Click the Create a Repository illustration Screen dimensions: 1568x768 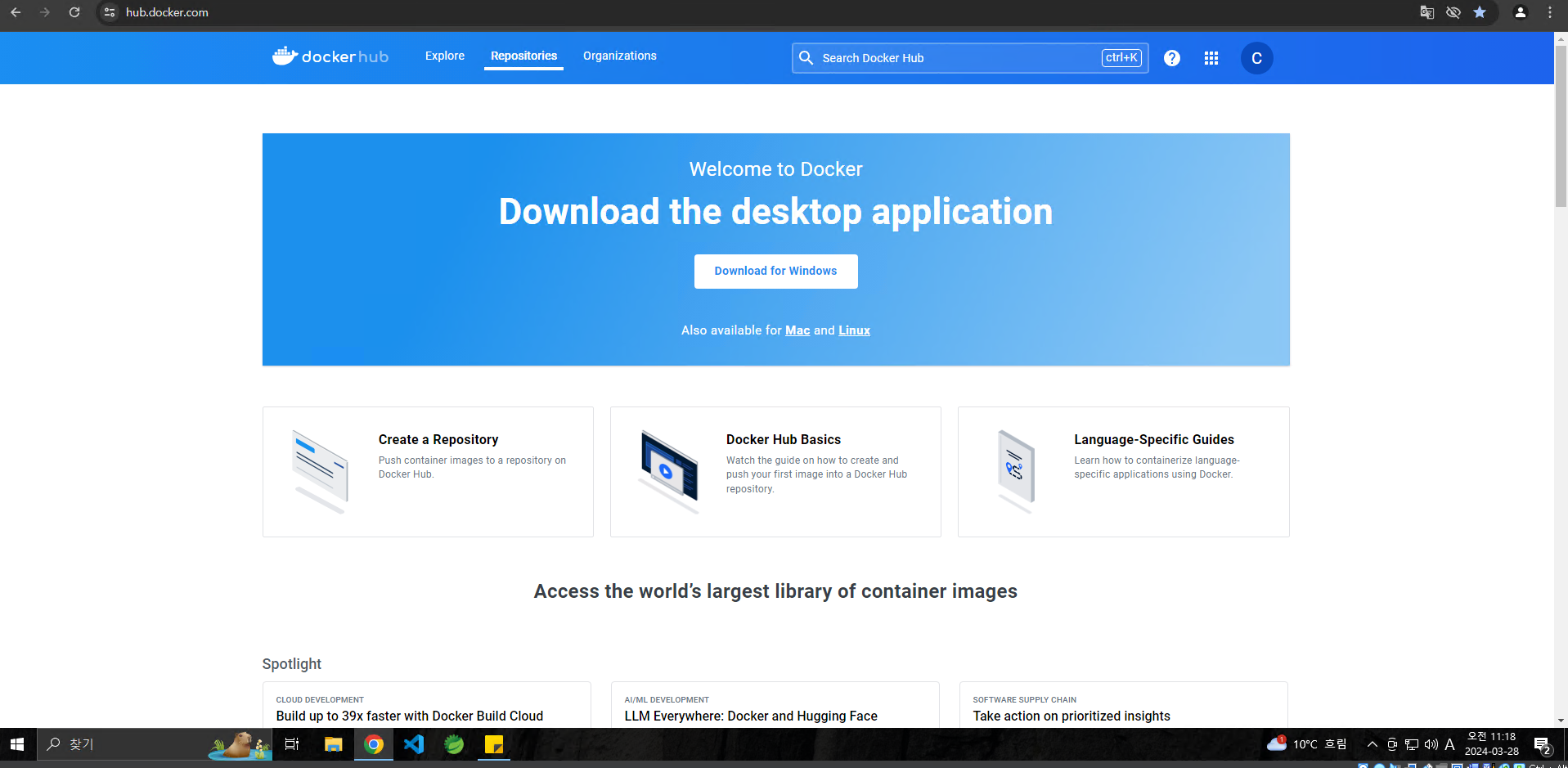coord(320,472)
